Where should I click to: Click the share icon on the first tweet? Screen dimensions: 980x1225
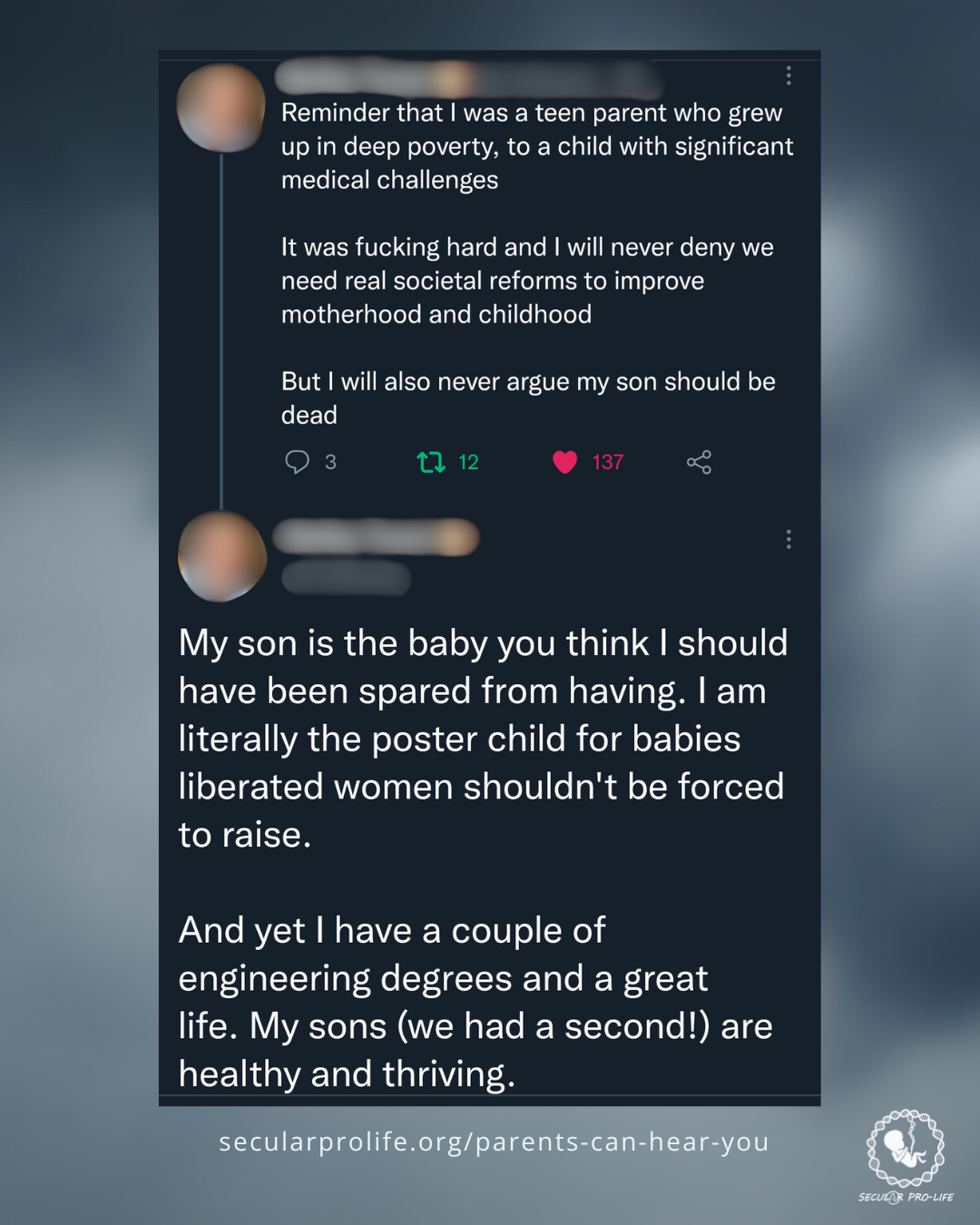pos(698,462)
